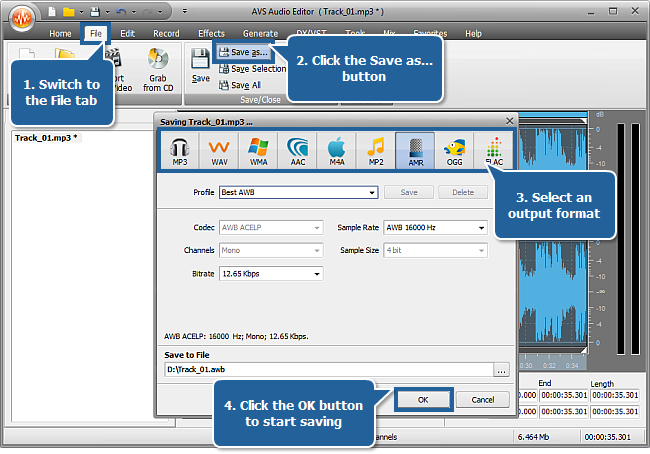Screen dimensions: 650x454
Task: Switch to the Home tab
Action: (60, 34)
